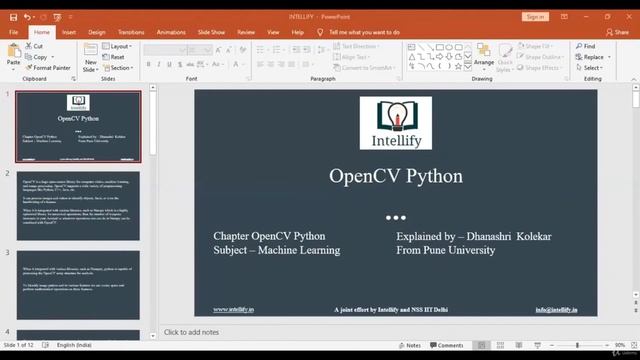Click the Undo arrow icon
The height and width of the screenshot is (360, 640).
tap(27, 17)
